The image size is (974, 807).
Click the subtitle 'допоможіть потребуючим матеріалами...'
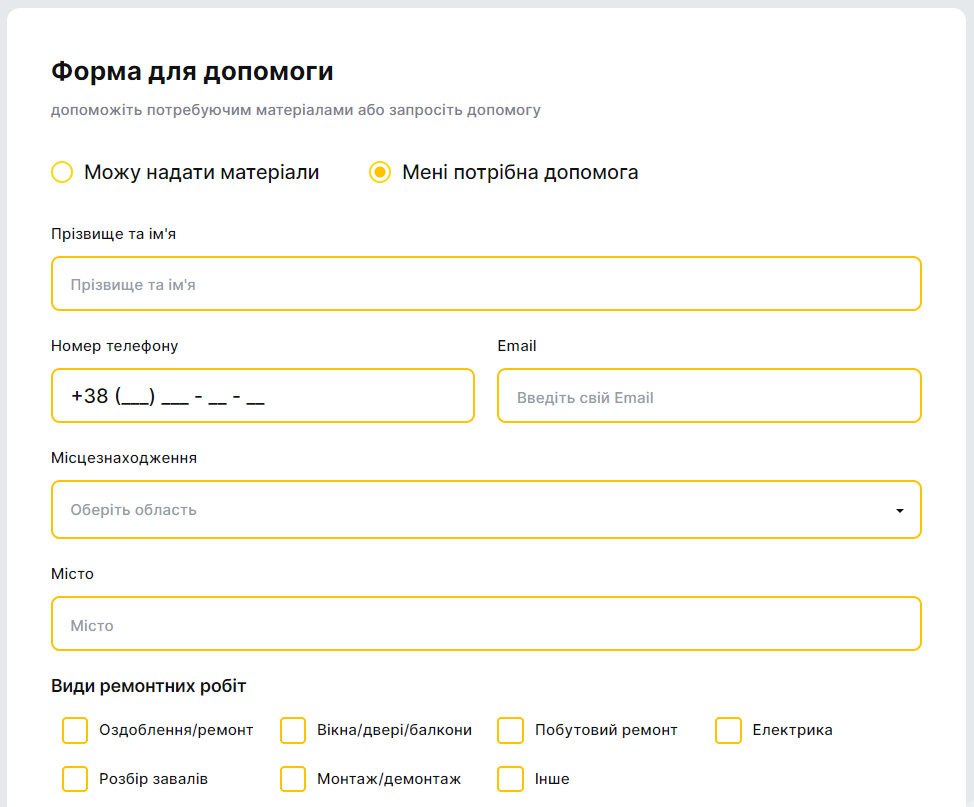[x=296, y=110]
